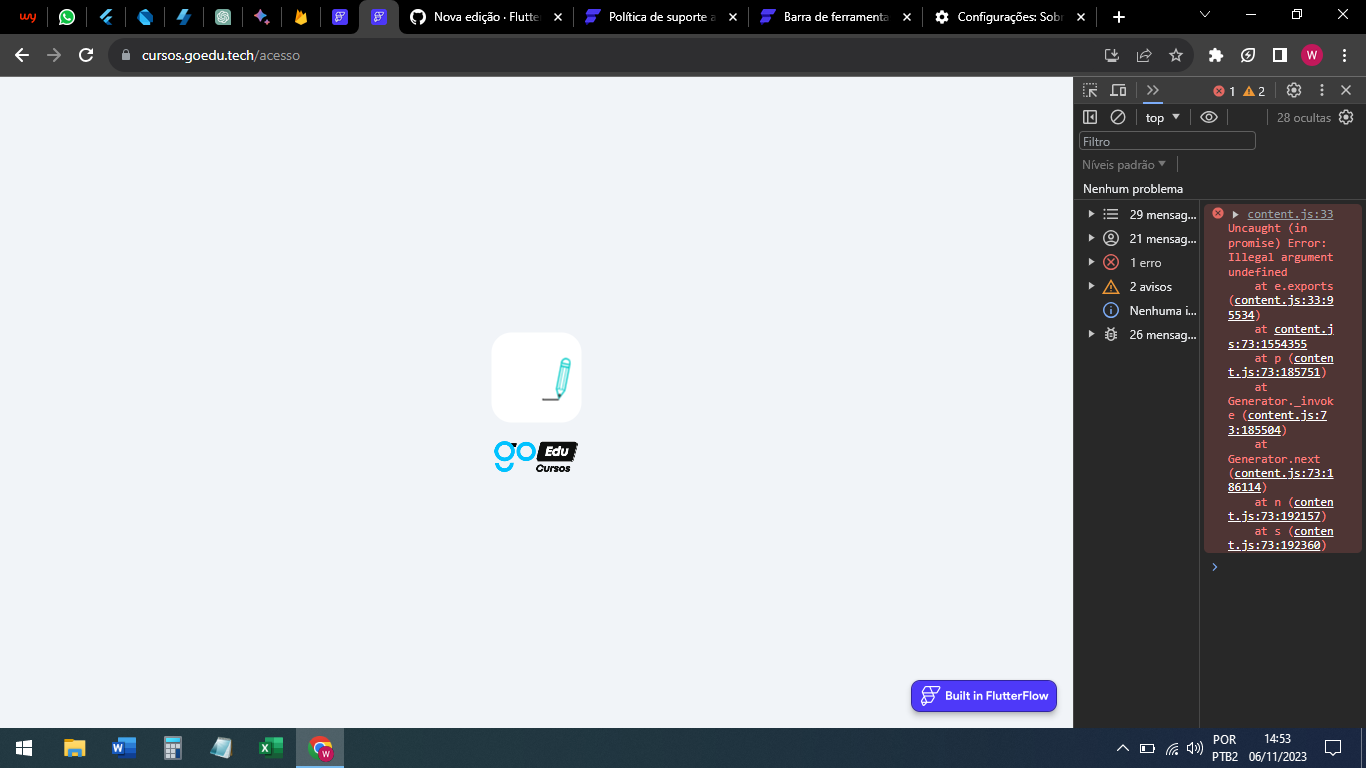Open the content.js:33 source link

[x=1289, y=213]
